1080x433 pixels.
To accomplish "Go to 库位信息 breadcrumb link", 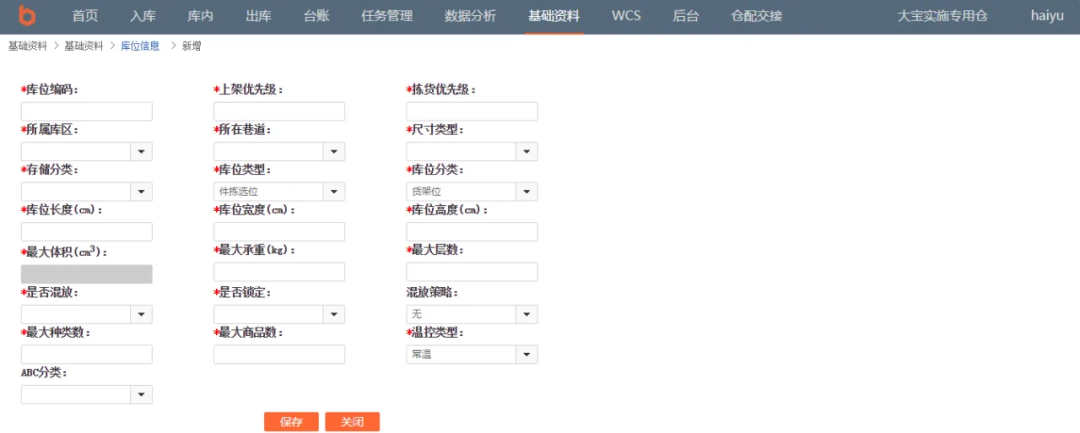I will click(140, 46).
